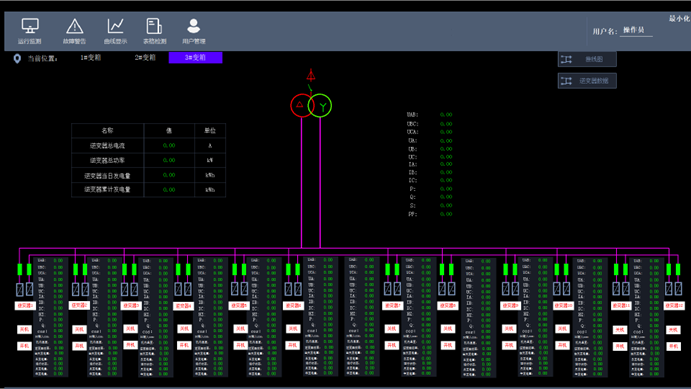
Task: Select the 逆变器3 label
Action: [130, 305]
